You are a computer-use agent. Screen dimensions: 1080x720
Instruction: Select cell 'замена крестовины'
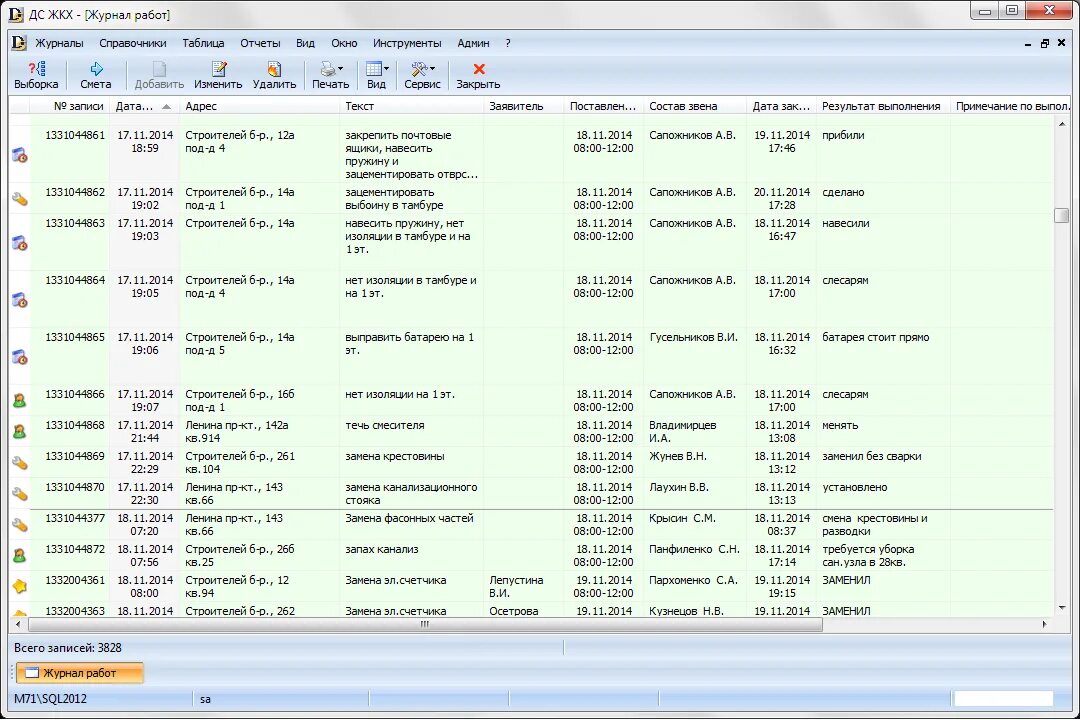411,462
